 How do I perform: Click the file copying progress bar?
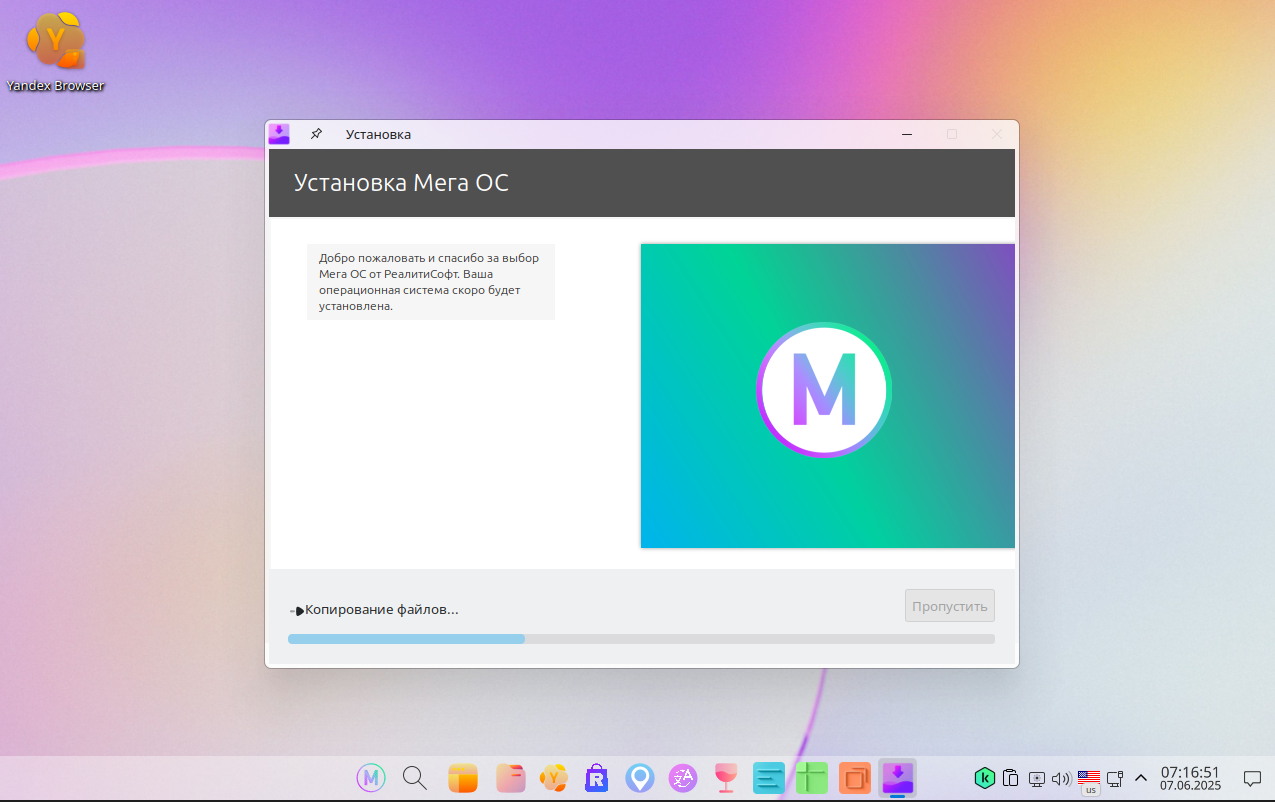pyautogui.click(x=641, y=639)
